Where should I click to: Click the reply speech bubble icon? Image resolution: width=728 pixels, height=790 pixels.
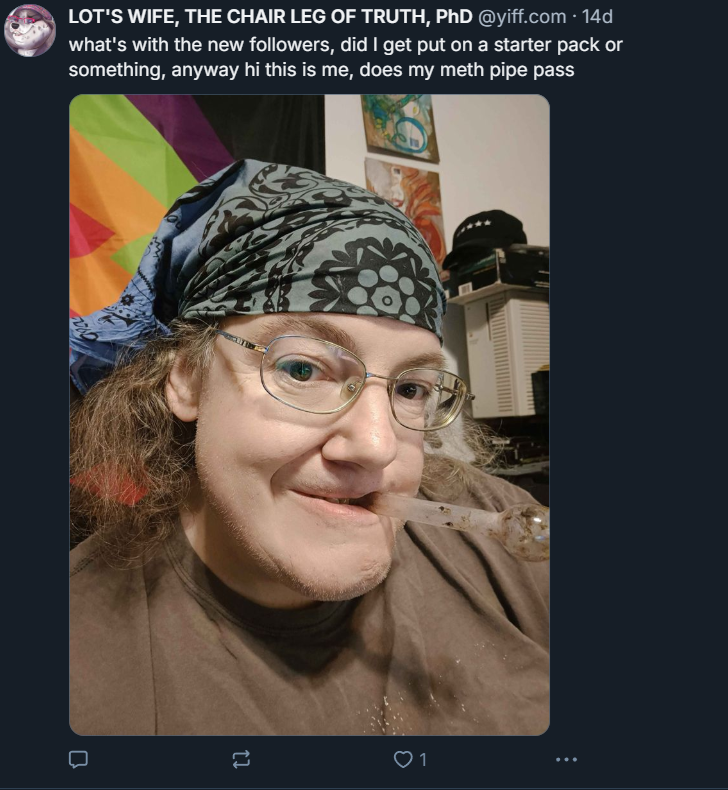click(78, 759)
